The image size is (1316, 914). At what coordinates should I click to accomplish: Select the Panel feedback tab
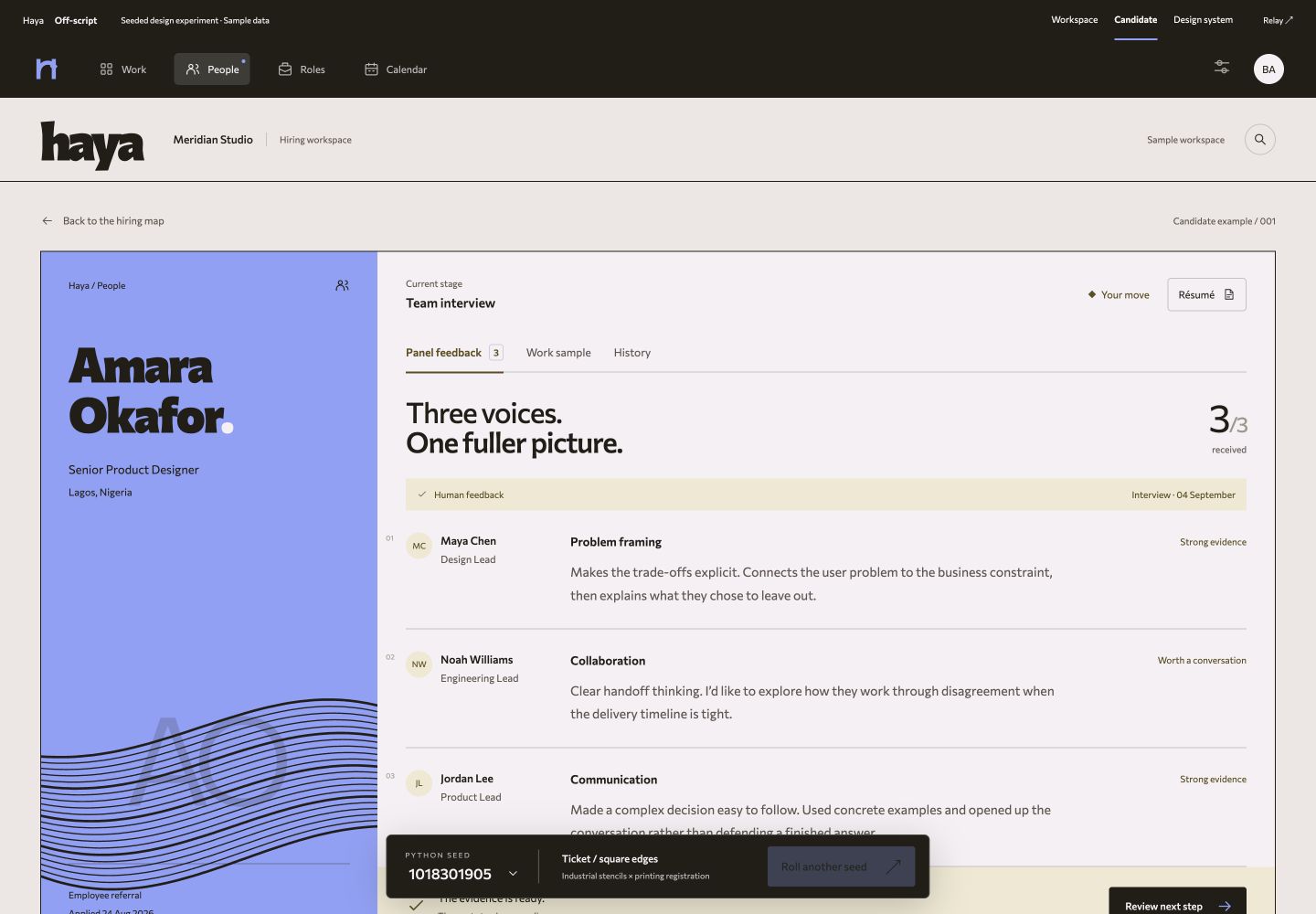454,353
